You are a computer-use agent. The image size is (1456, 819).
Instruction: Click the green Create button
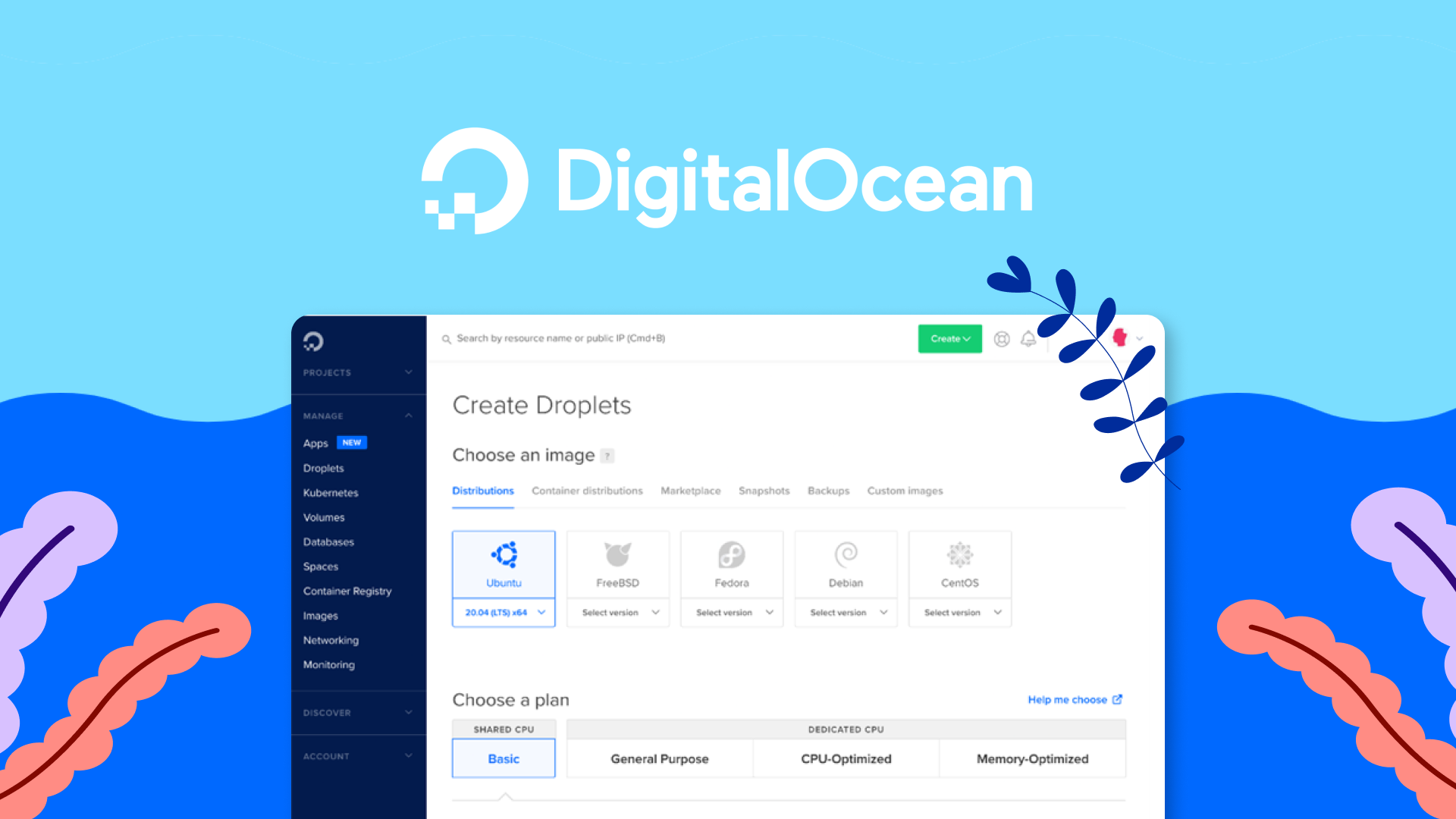948,338
